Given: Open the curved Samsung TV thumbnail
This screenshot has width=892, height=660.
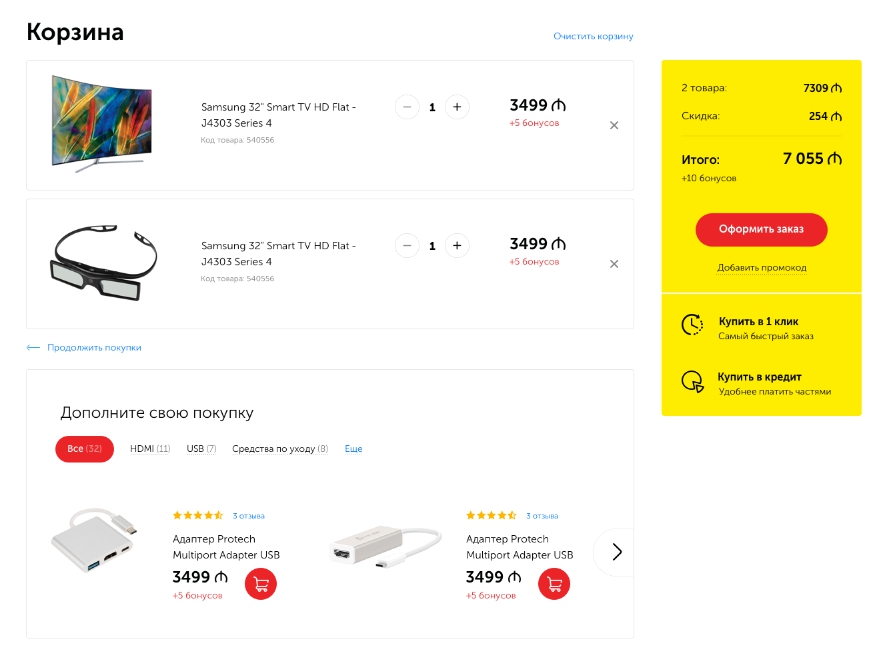Looking at the screenshot, I should (x=102, y=124).
